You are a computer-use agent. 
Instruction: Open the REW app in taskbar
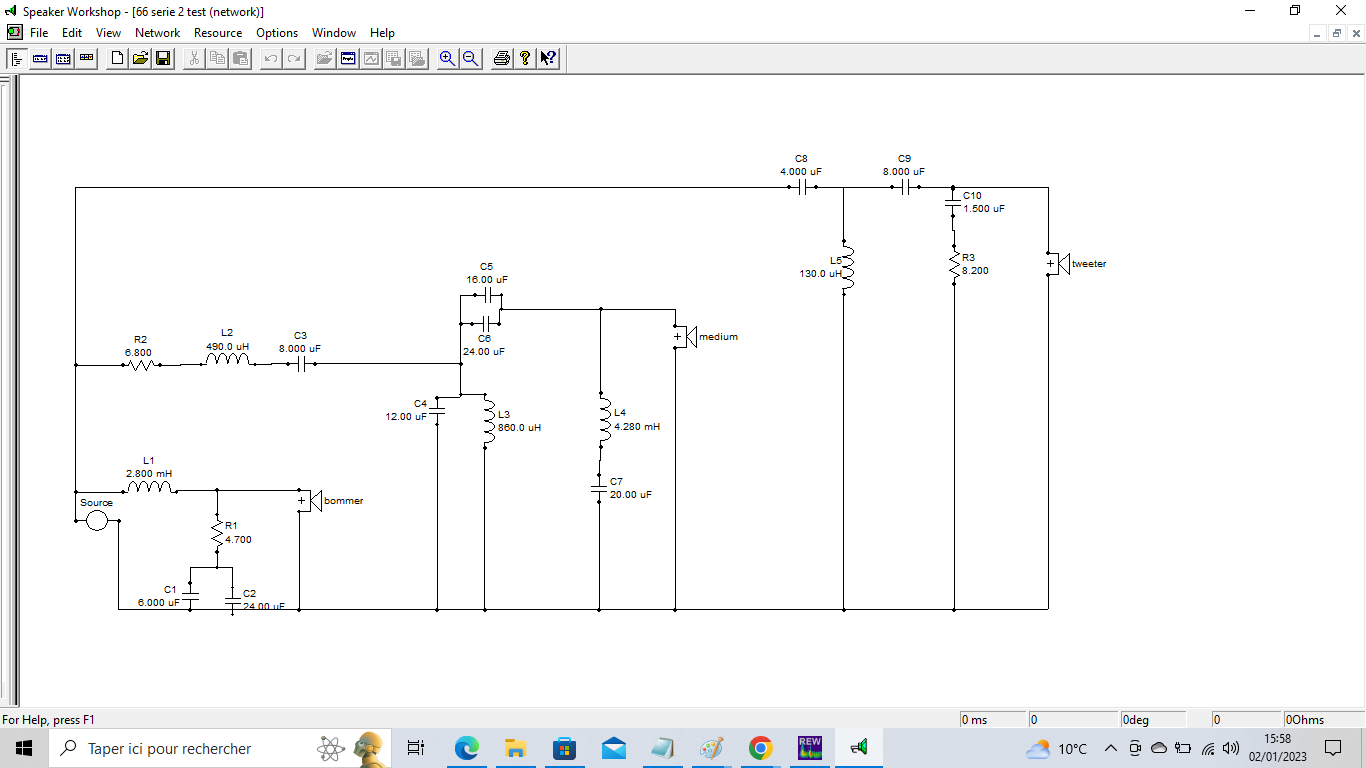(809, 748)
